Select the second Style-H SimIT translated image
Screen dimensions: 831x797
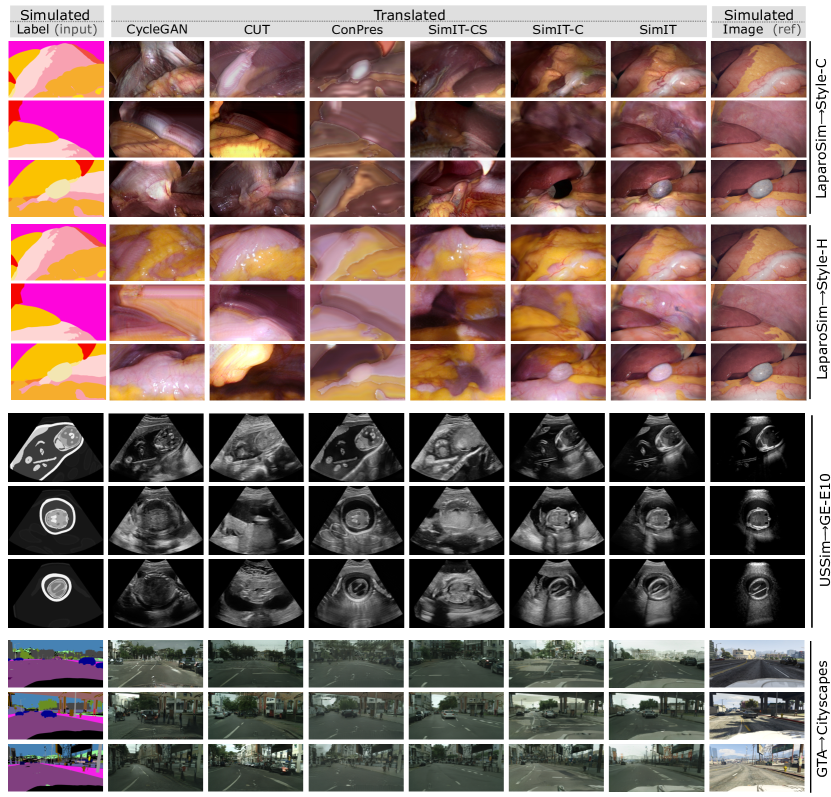click(x=659, y=313)
